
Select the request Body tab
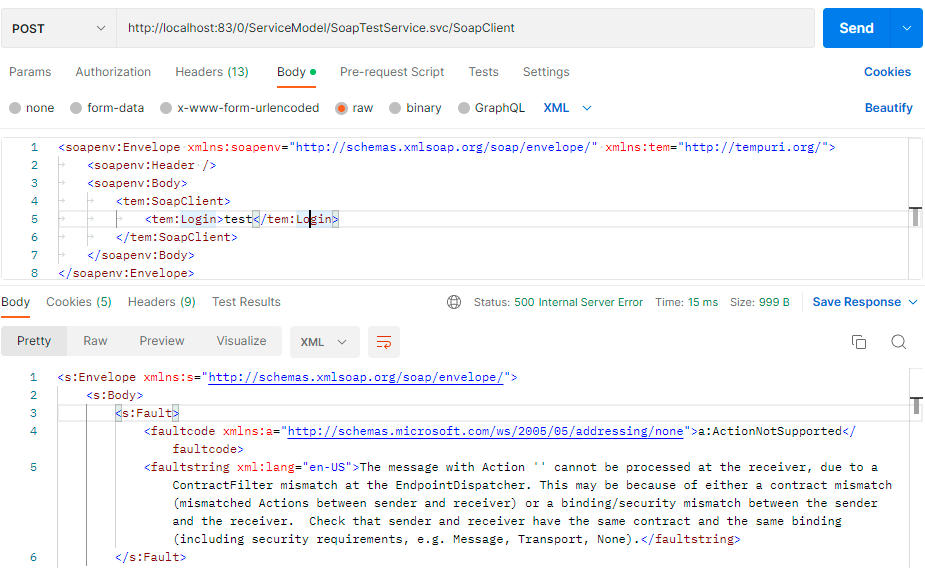point(296,72)
